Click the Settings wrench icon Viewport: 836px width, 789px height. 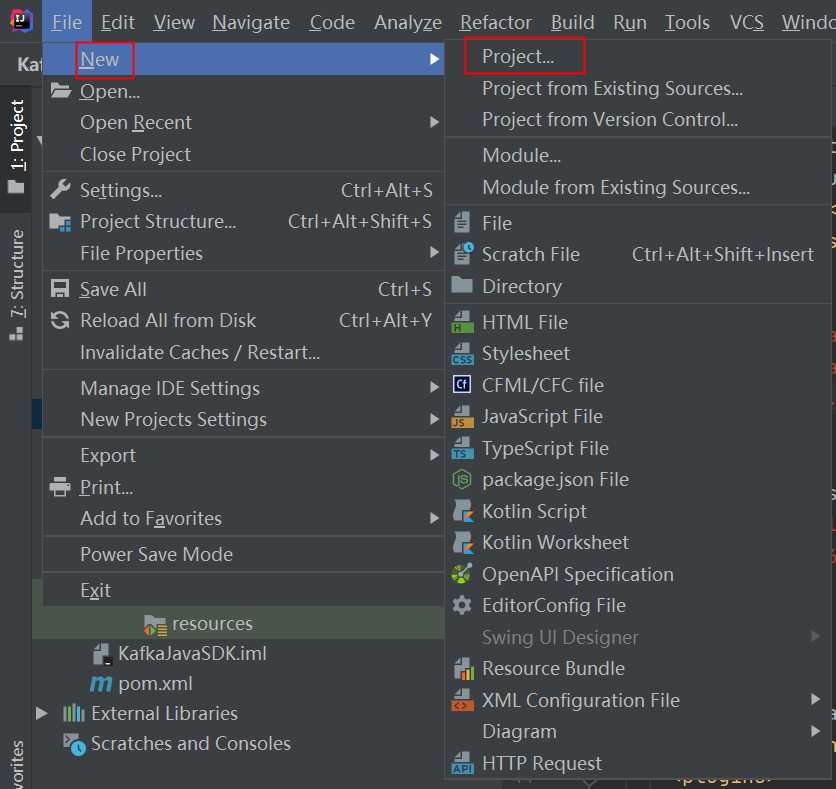click(x=60, y=189)
